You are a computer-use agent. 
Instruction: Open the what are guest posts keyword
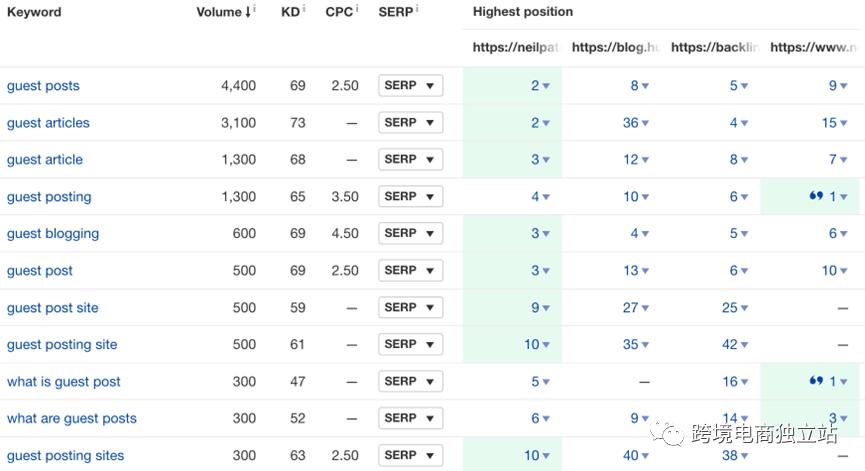point(72,418)
